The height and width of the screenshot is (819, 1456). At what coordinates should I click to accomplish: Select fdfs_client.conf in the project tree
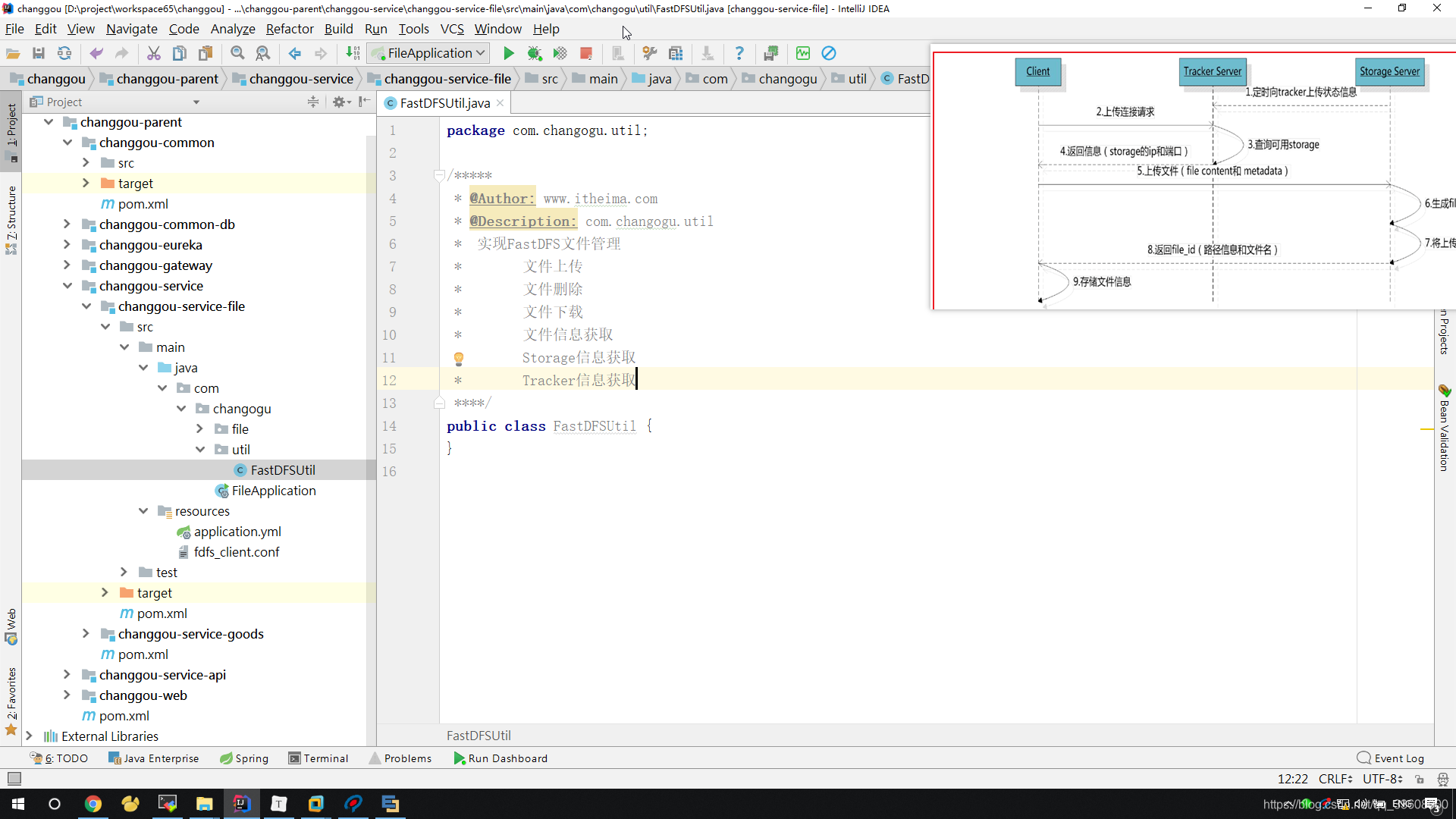tap(237, 552)
